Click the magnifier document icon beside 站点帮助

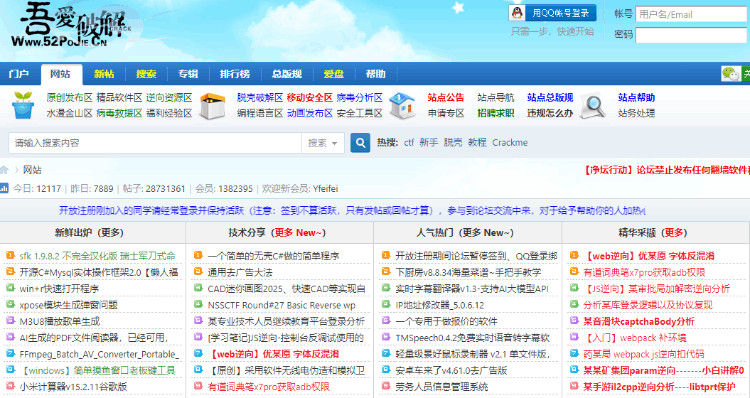click(x=593, y=106)
